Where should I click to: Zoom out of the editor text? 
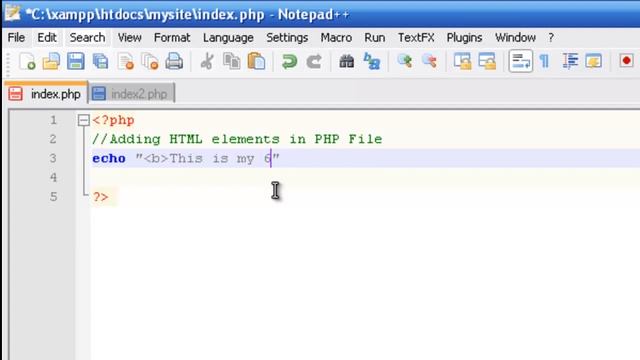(429, 62)
